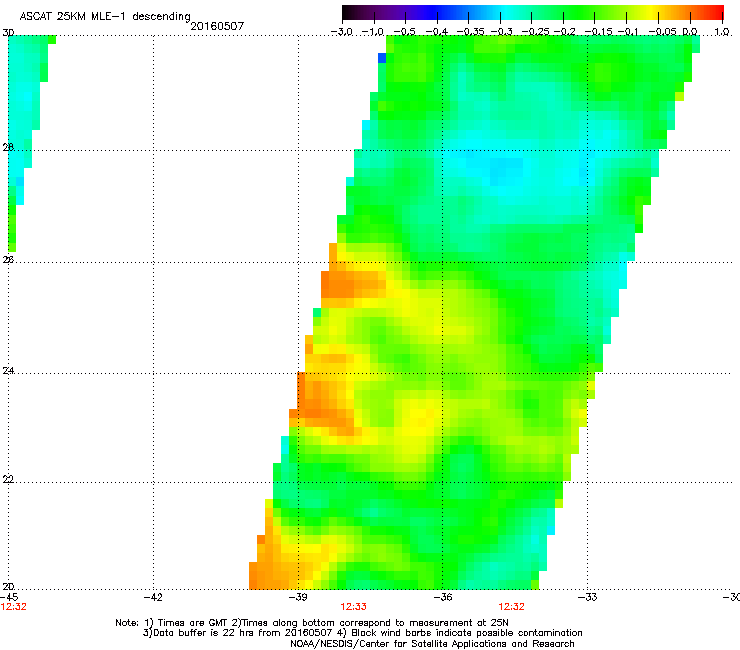
Task: Click the latitude label 20
Action: [x=8, y=586]
